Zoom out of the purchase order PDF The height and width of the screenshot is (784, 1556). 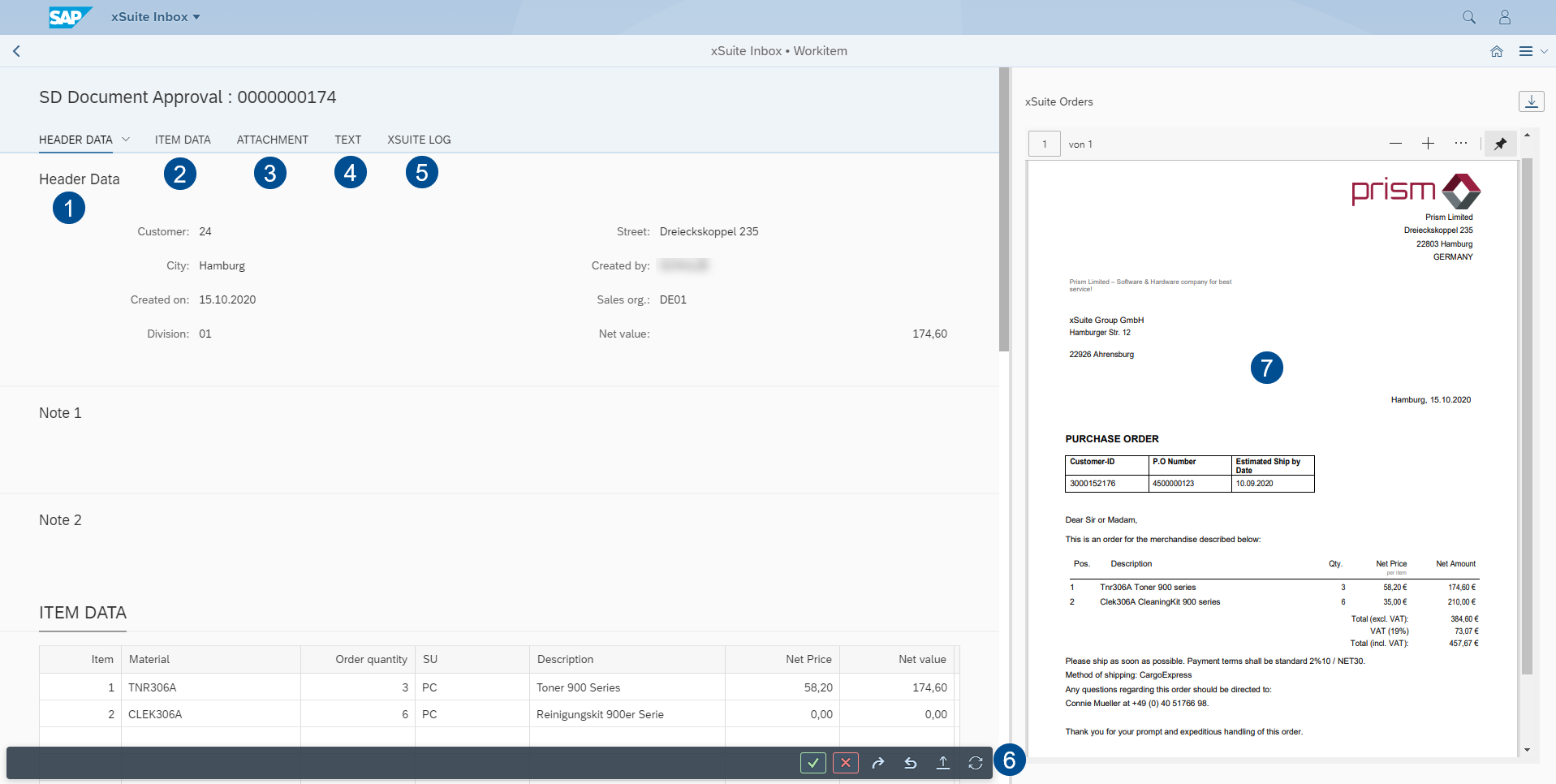point(1395,144)
